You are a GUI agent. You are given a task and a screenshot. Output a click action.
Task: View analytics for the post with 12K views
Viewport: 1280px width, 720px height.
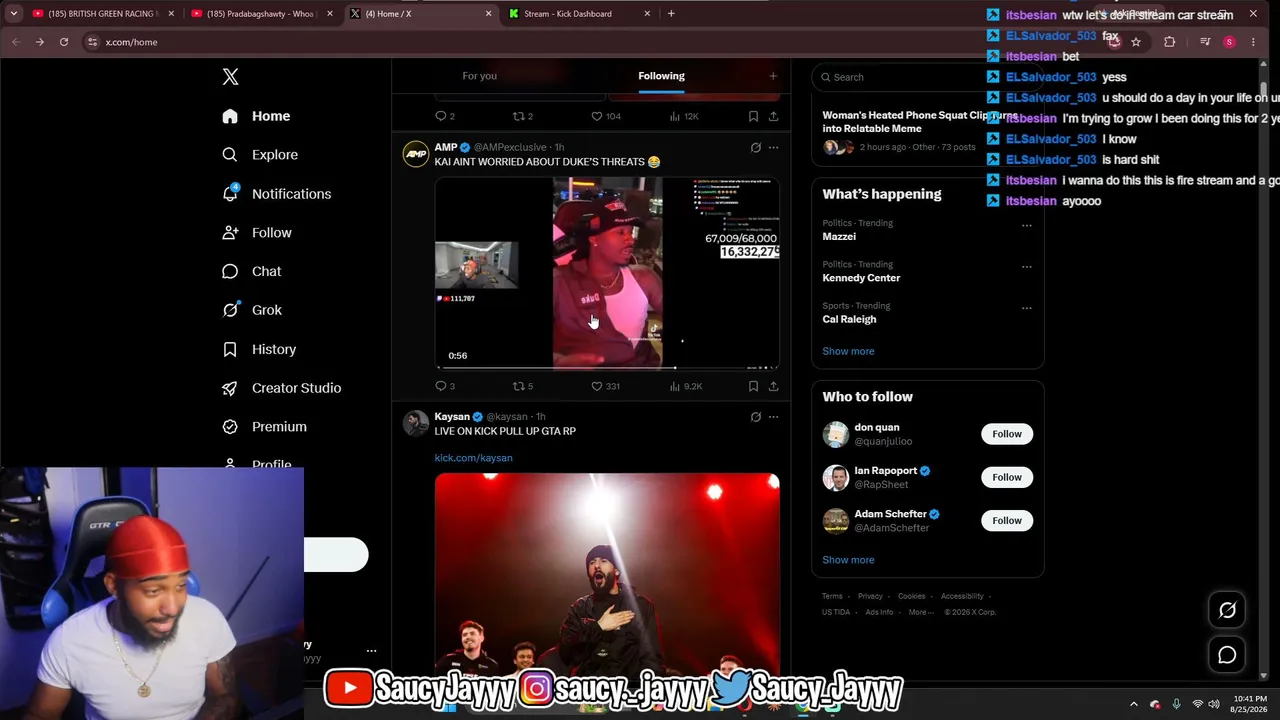tap(685, 116)
